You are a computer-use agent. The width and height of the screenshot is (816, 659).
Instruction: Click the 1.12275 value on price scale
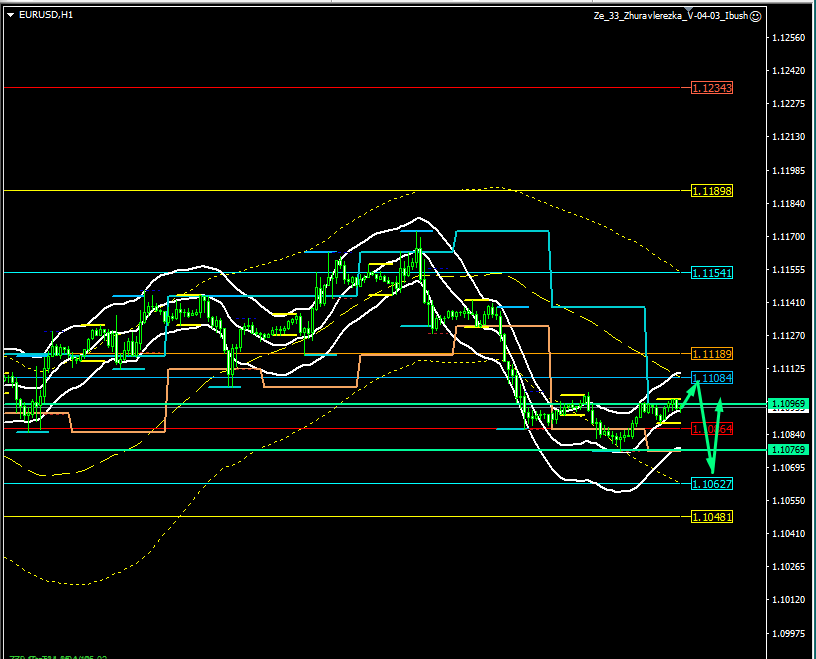click(x=788, y=104)
